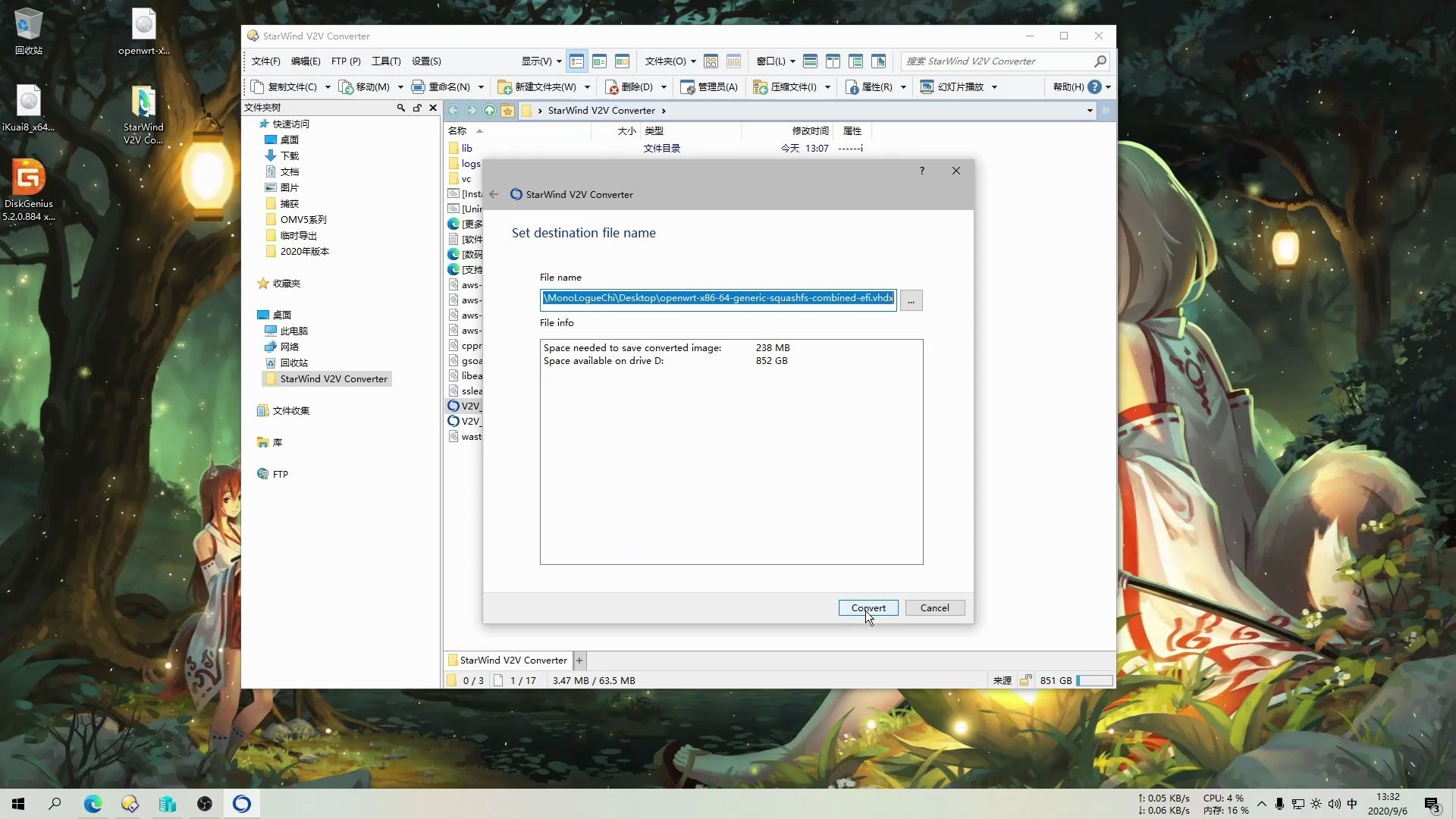Go up one folder with up arrow
This screenshot has height=819, width=1456.
click(x=489, y=111)
